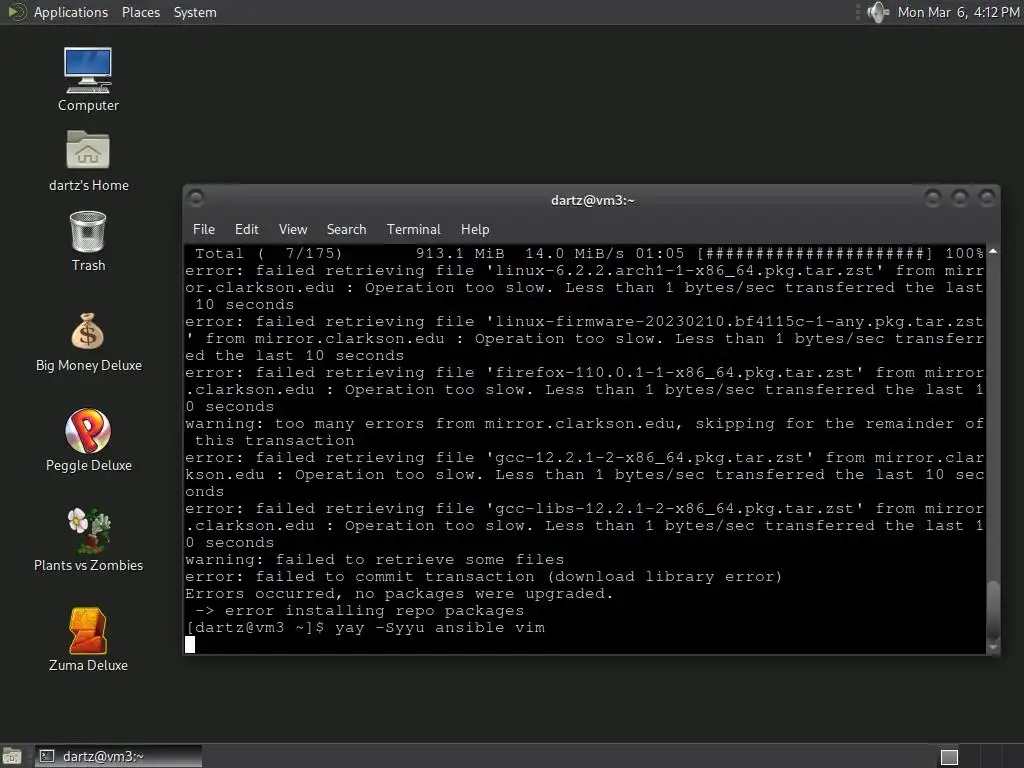Minimize the terminal window
The width and height of the screenshot is (1024, 768).
(x=933, y=197)
